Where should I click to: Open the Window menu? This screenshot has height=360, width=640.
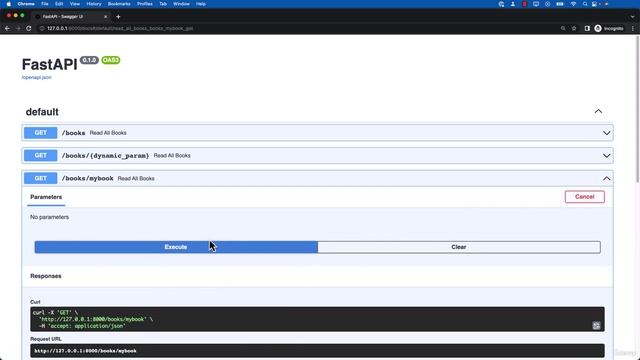[181, 4]
